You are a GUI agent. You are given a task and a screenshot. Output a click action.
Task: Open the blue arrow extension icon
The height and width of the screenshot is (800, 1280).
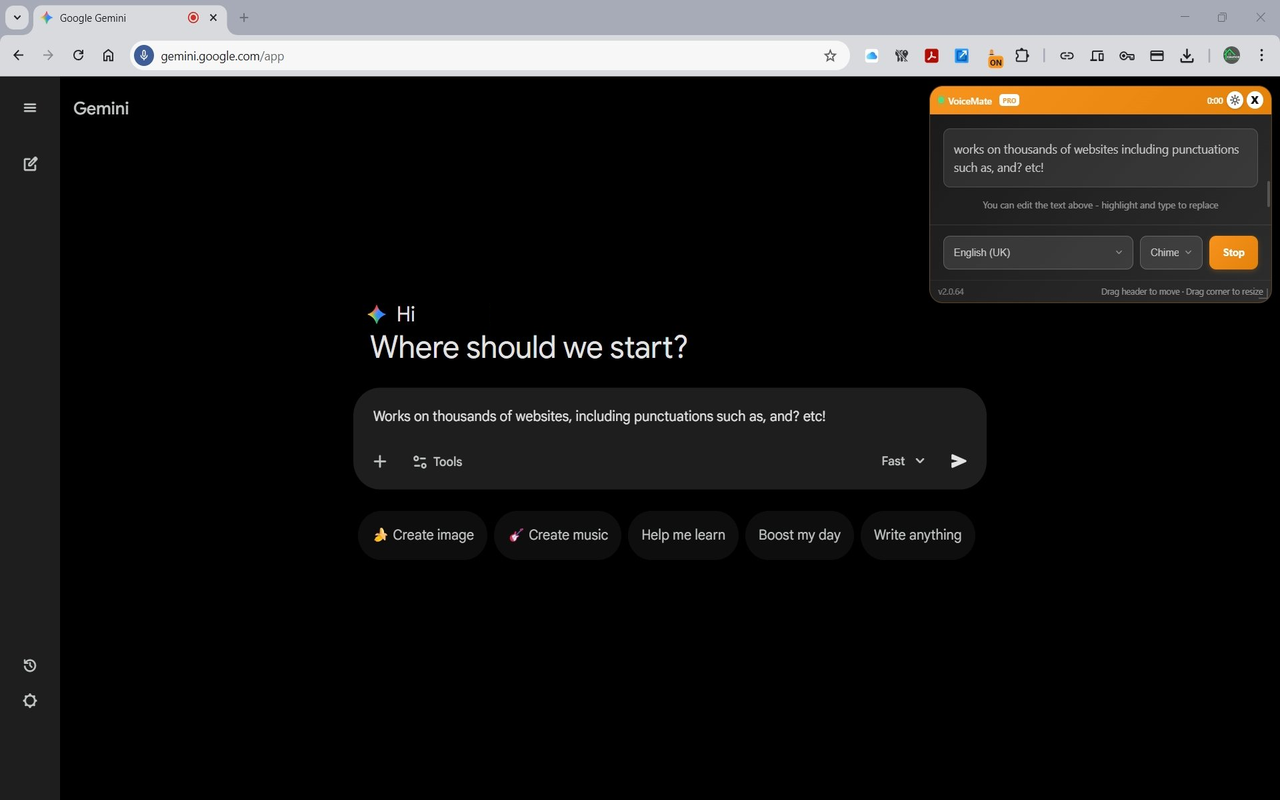pyautogui.click(x=962, y=56)
